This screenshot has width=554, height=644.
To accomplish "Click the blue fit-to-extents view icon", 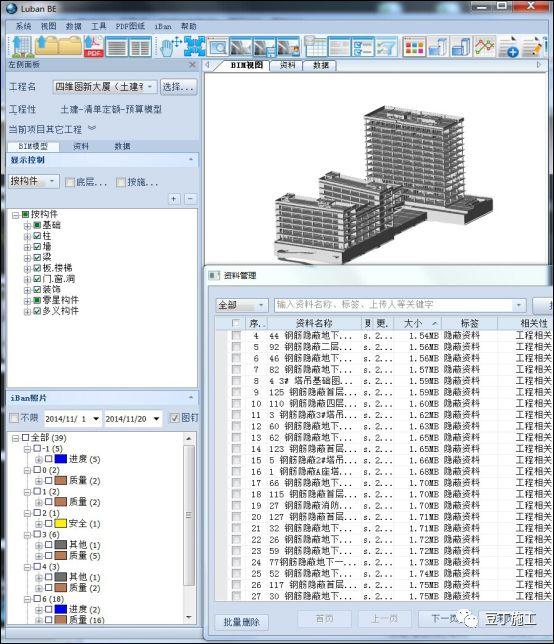I will click(x=194, y=46).
